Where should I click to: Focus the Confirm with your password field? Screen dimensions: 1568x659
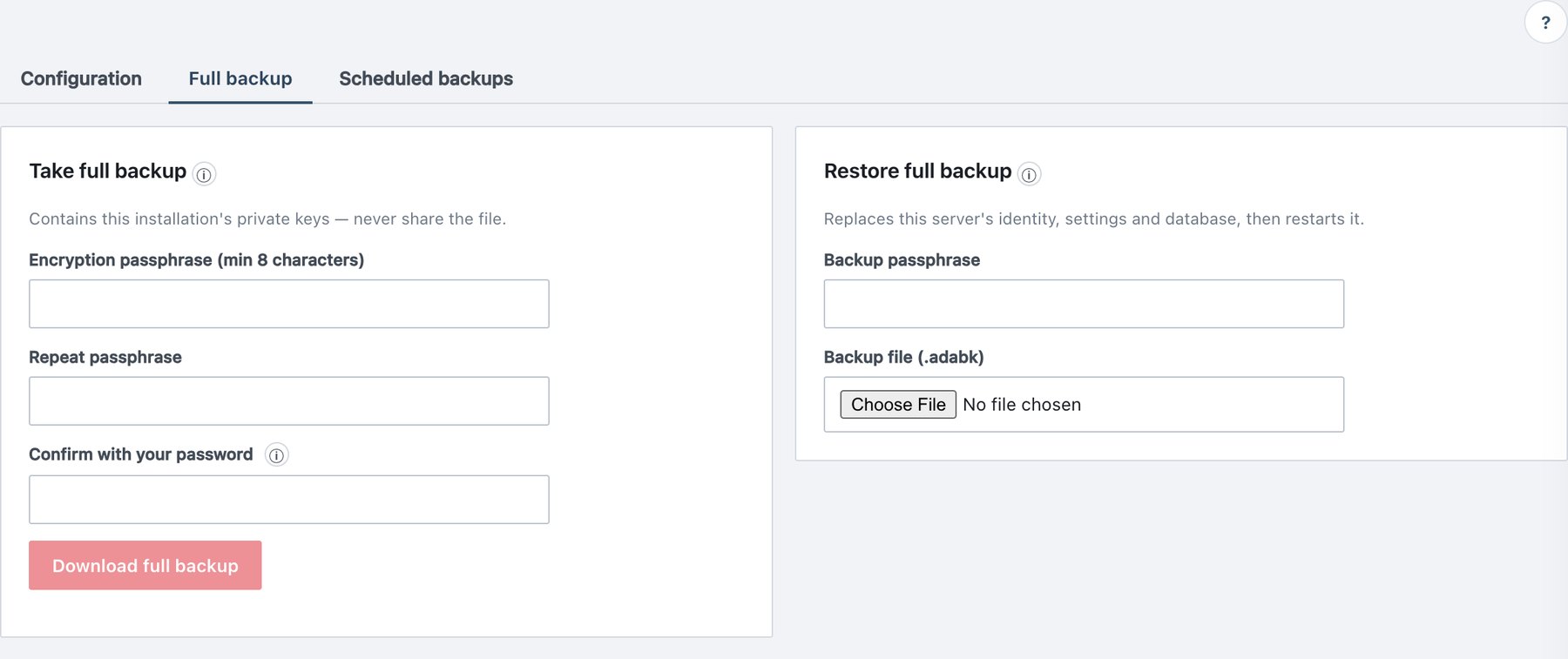coord(289,500)
